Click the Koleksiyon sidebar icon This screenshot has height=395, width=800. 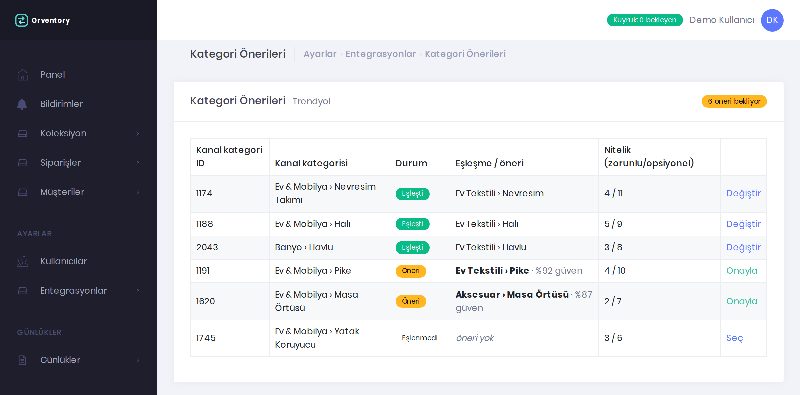click(x=22, y=134)
